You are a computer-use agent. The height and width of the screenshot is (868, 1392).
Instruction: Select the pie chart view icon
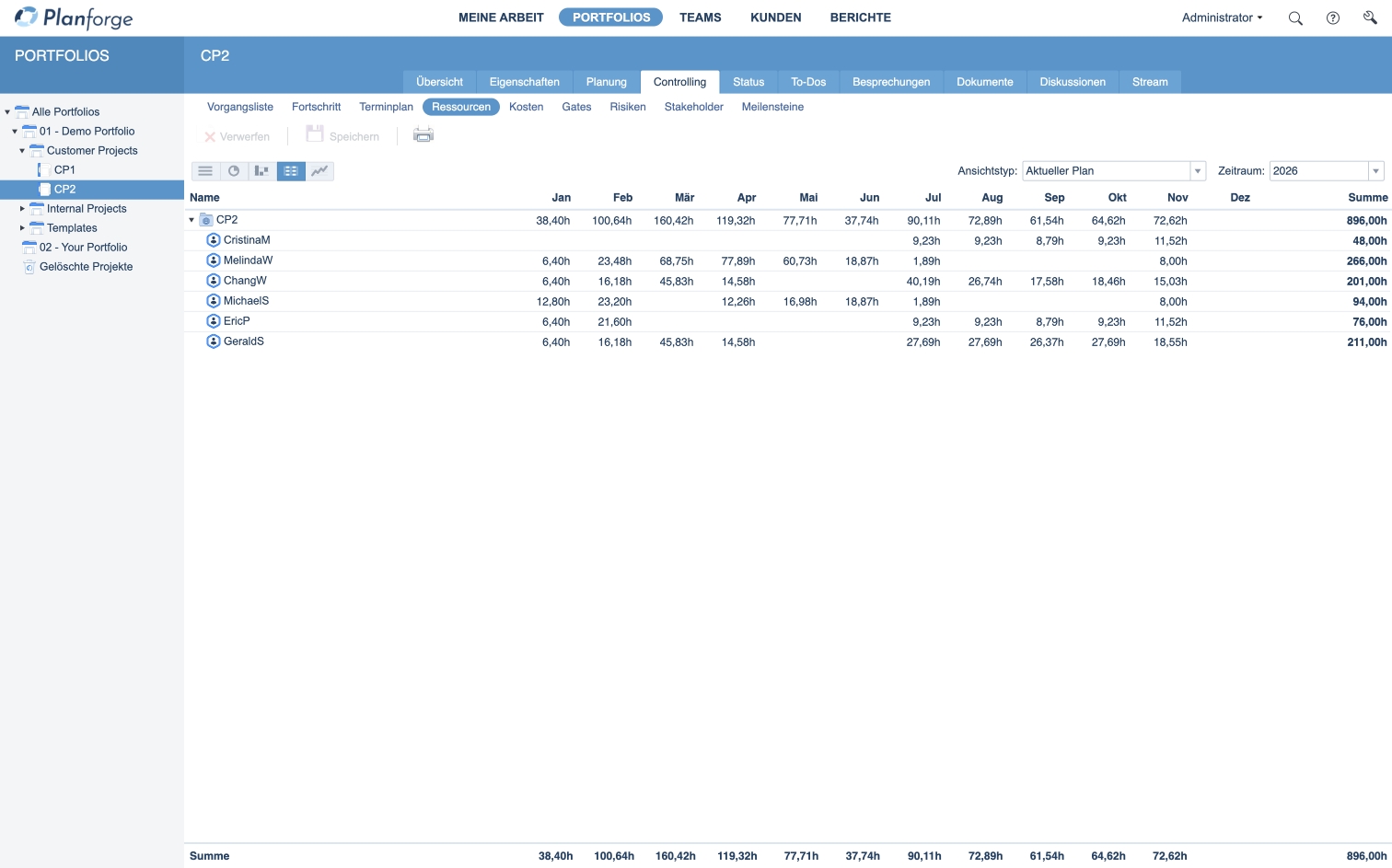point(234,170)
